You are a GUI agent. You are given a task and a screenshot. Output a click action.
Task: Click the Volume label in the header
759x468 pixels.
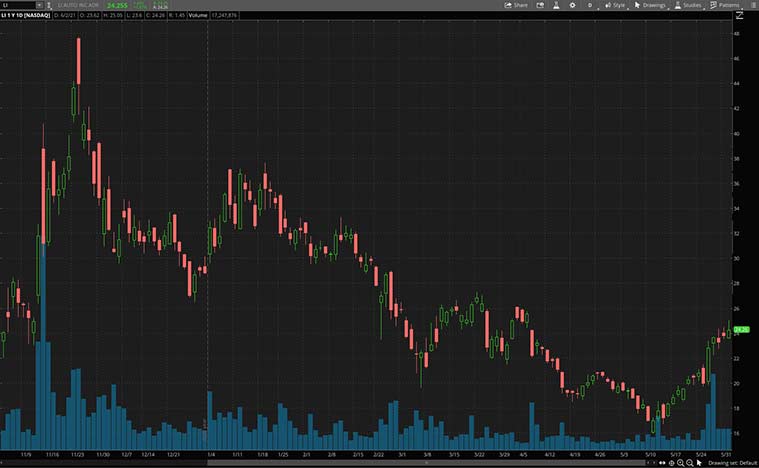[x=198, y=15]
